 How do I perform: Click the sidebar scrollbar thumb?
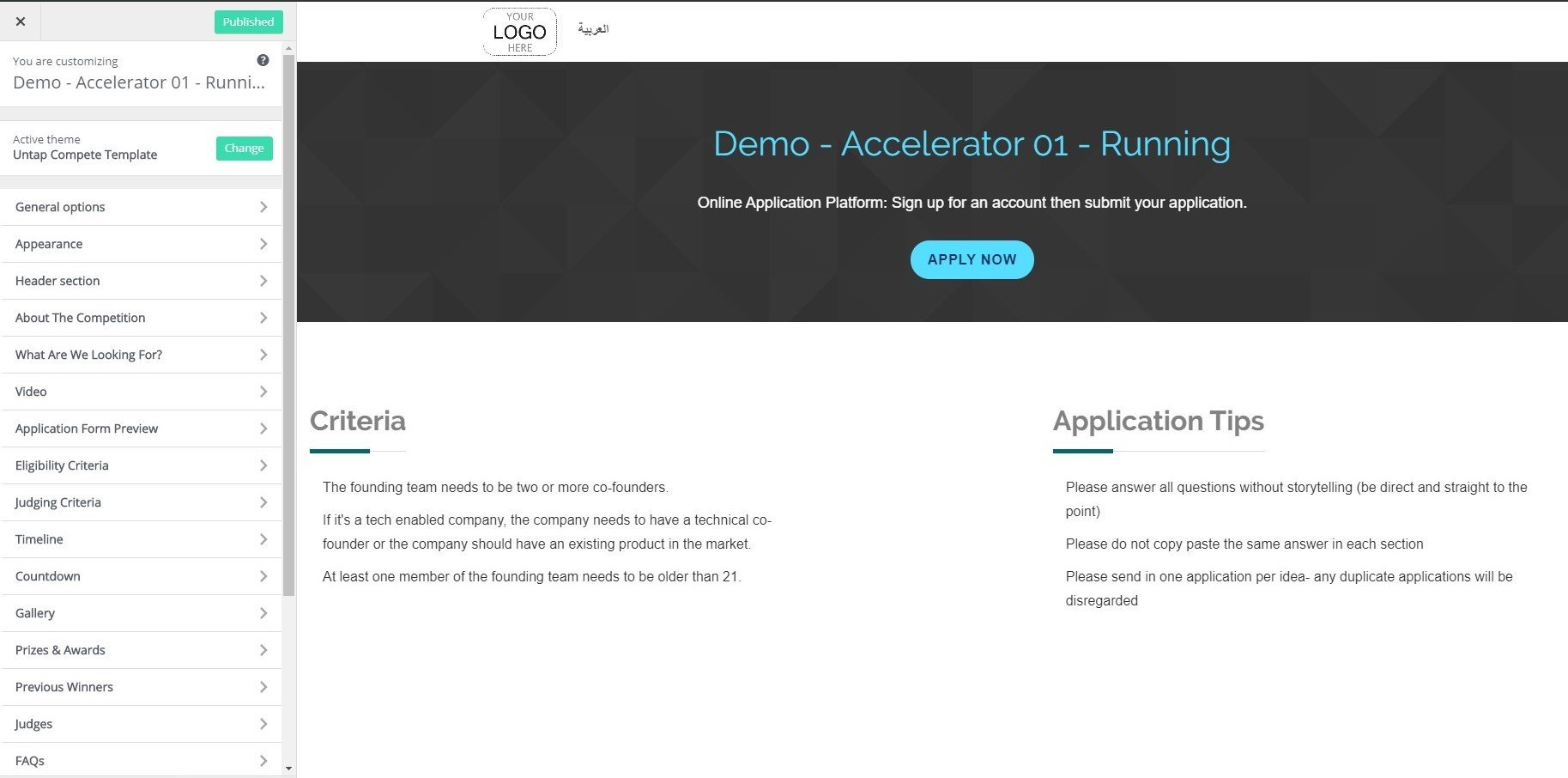(x=289, y=325)
